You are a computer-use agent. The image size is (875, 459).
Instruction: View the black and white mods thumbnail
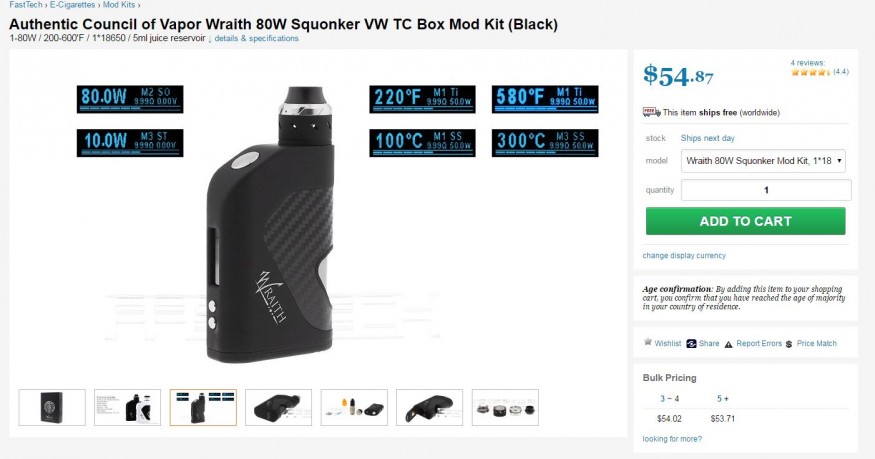(127, 407)
